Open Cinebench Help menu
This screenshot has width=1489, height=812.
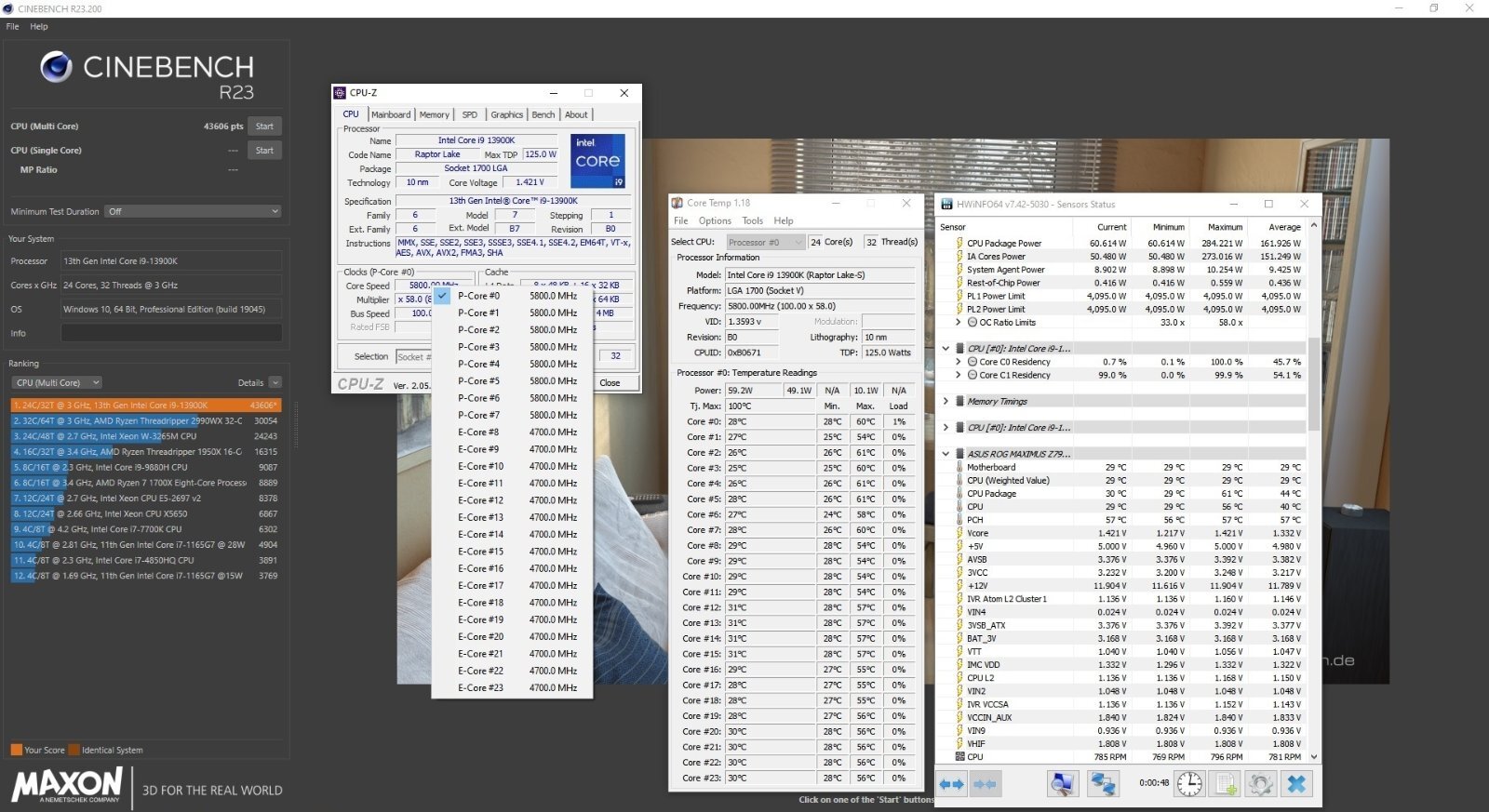pos(38,26)
